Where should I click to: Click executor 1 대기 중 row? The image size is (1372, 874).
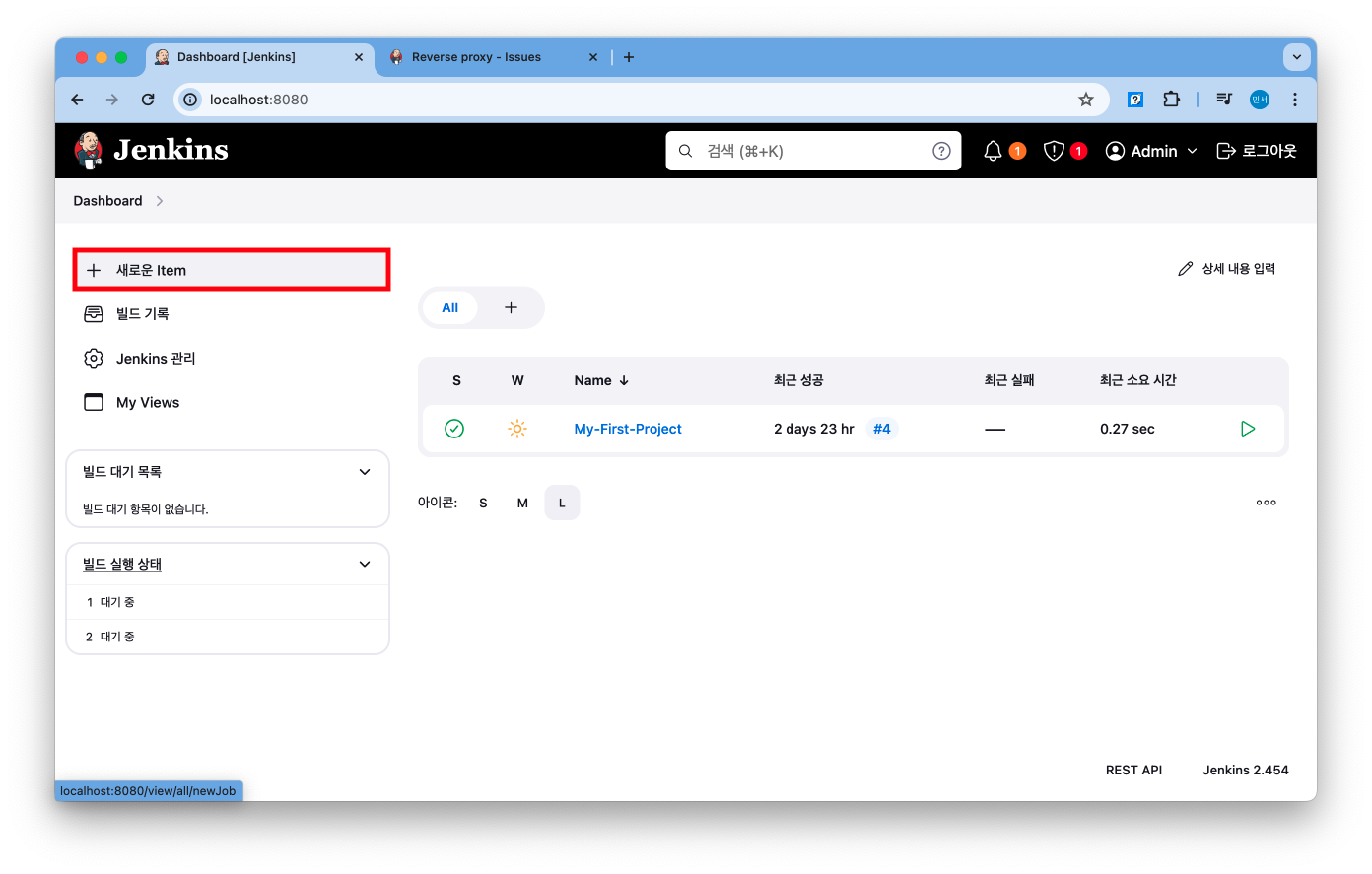point(228,602)
